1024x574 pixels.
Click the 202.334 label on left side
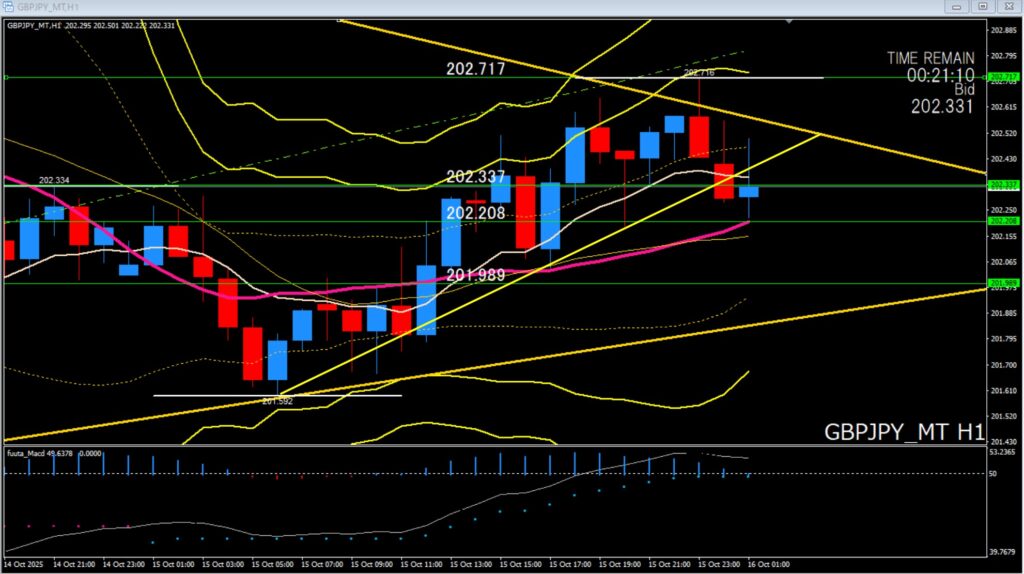tap(52, 181)
